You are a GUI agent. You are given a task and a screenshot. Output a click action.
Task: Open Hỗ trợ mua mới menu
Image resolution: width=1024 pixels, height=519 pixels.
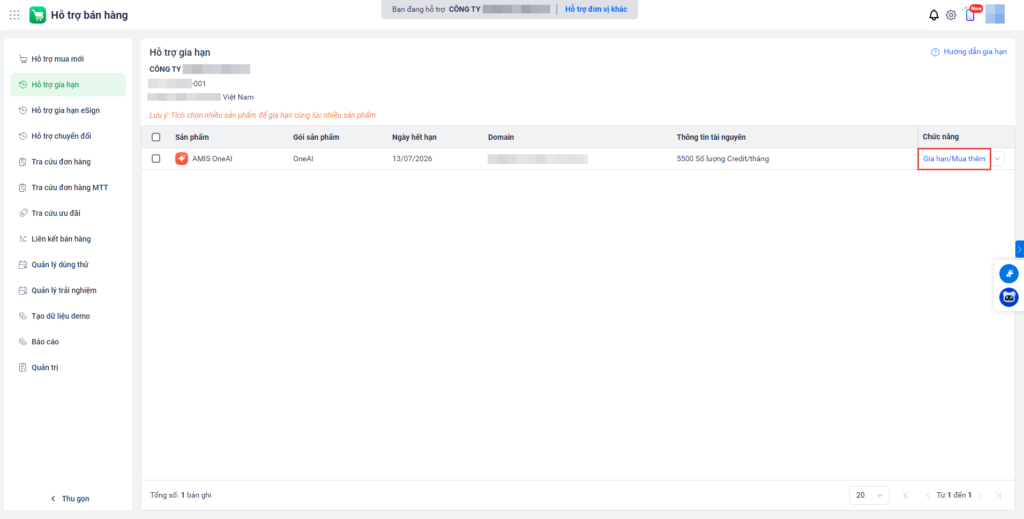[68, 59]
